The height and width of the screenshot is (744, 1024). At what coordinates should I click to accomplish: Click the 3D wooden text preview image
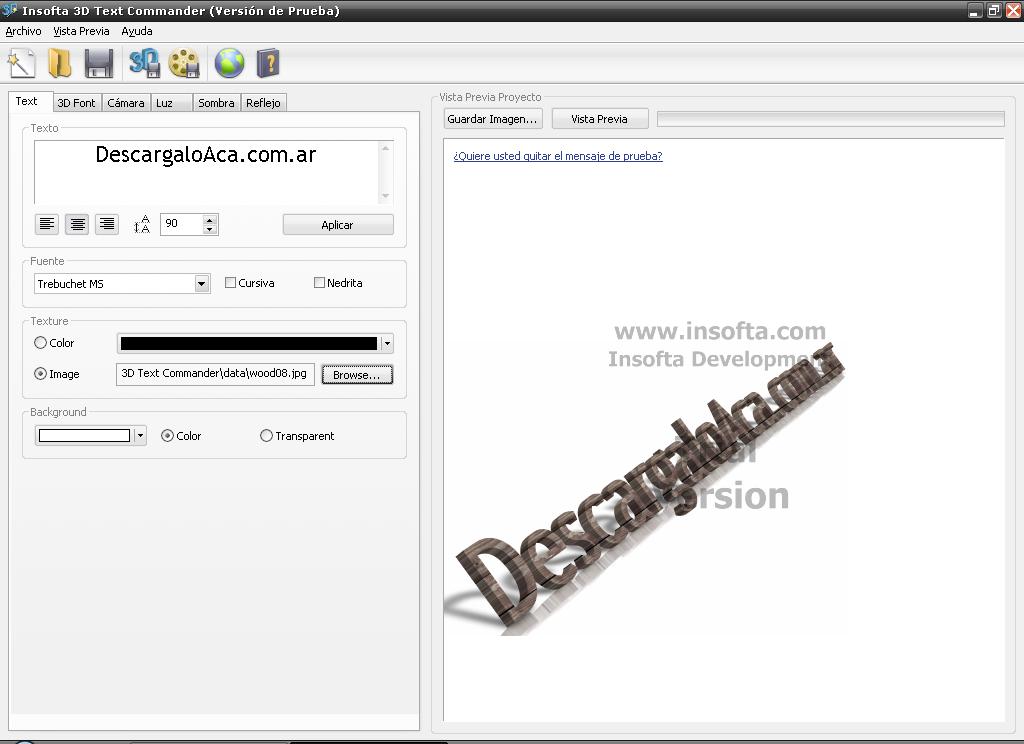(645, 490)
